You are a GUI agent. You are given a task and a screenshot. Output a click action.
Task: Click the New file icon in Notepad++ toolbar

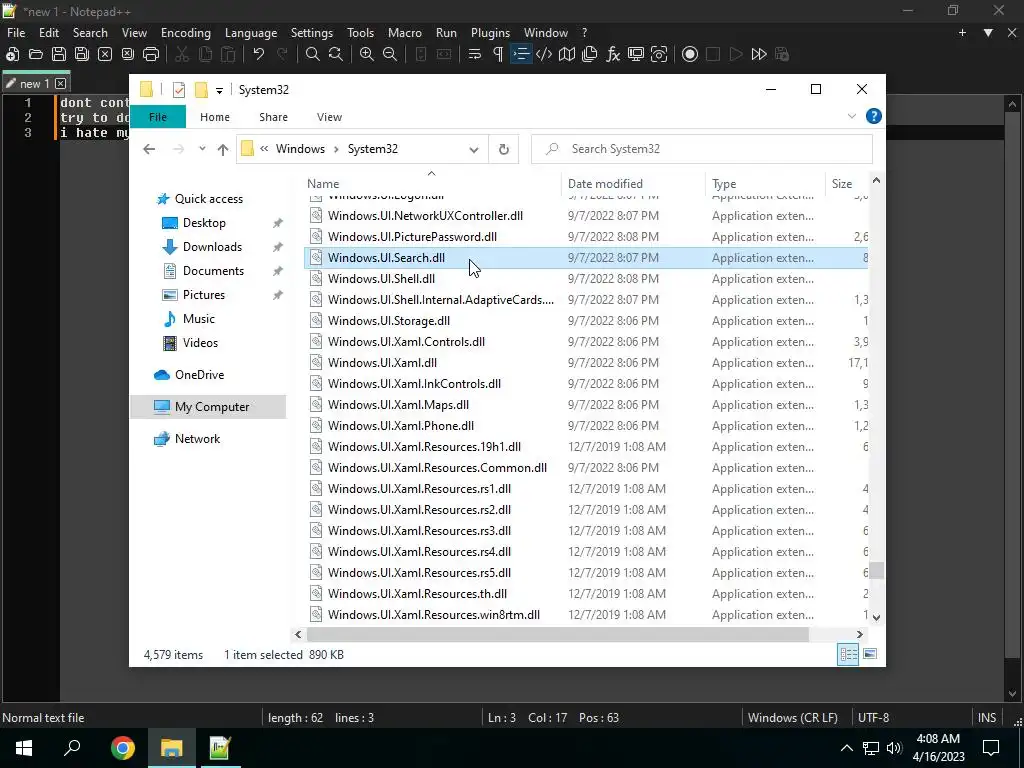coord(12,54)
